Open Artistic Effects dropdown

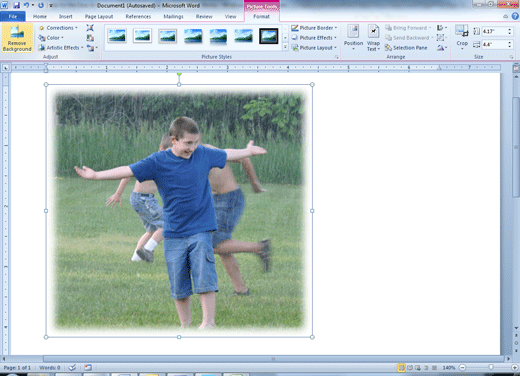point(61,48)
